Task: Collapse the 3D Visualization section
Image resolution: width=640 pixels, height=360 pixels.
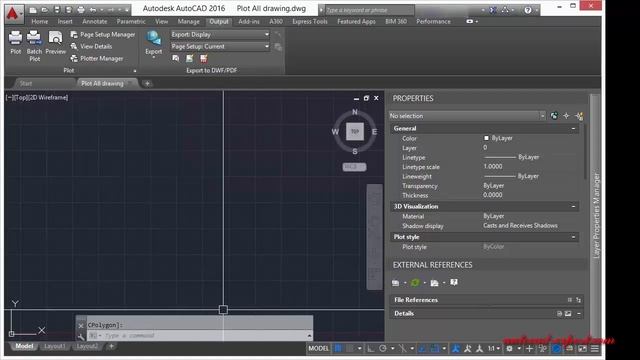Action: tap(573, 207)
